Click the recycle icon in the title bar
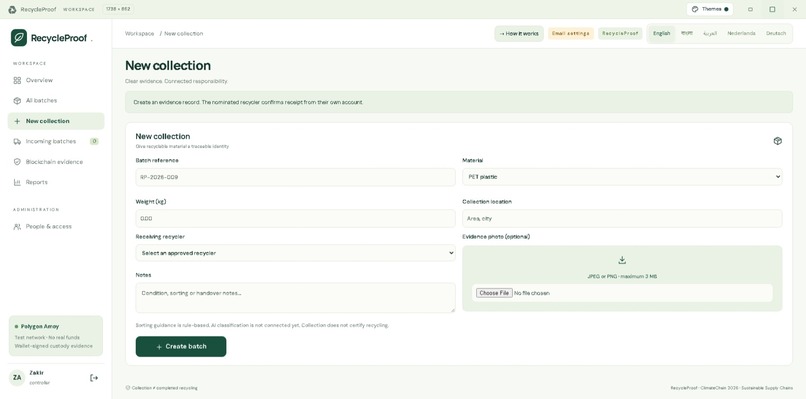 pos(12,9)
